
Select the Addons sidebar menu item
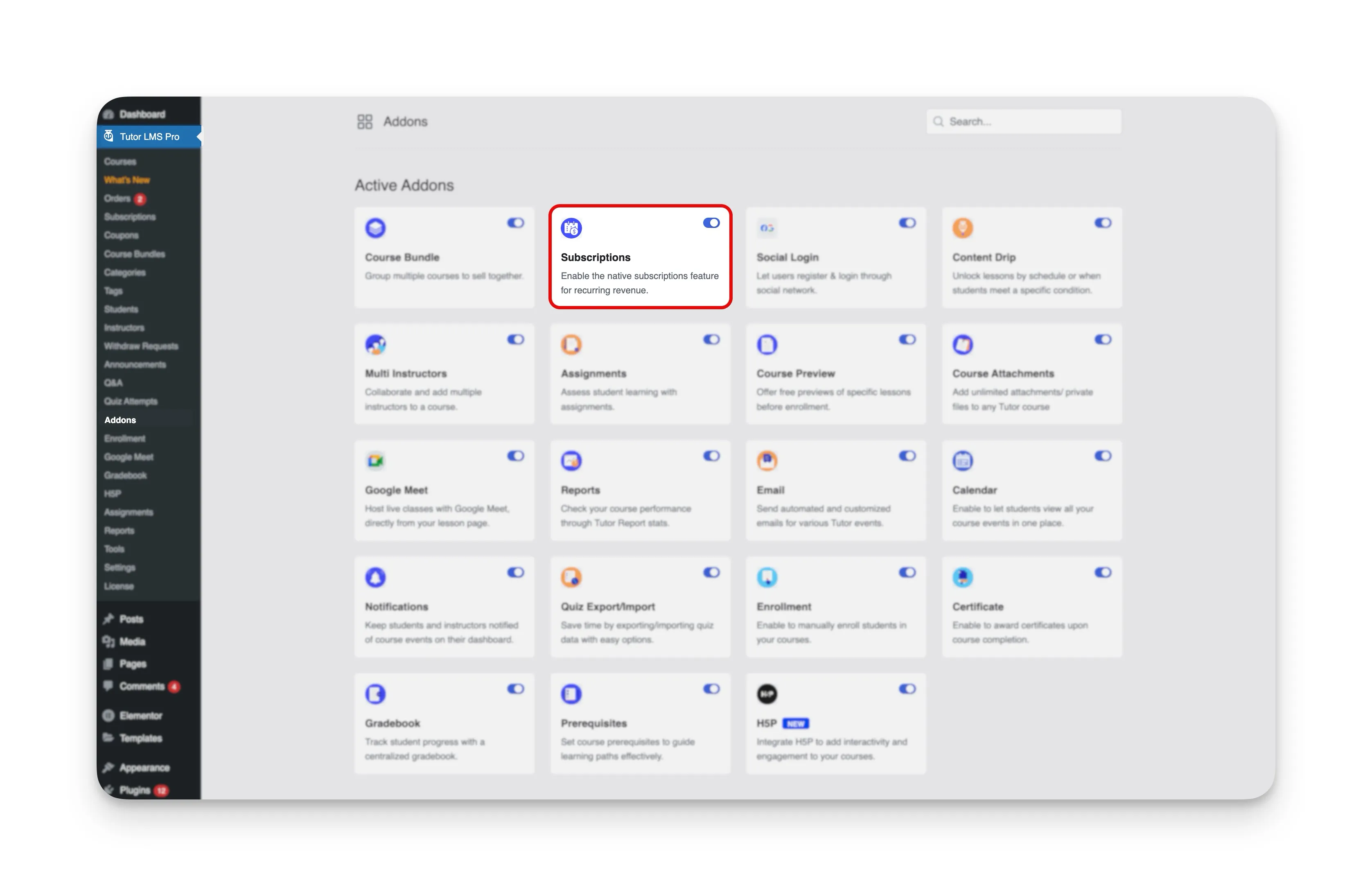point(120,420)
